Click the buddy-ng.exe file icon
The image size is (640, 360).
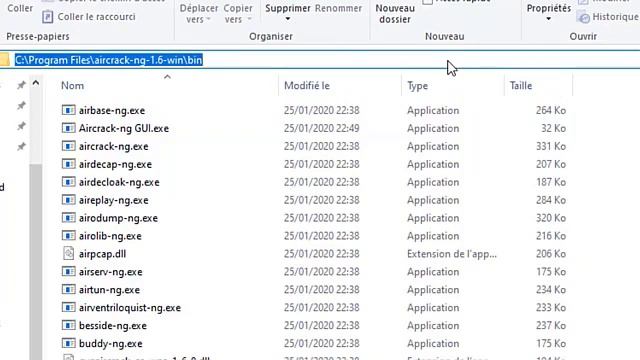[x=69, y=344]
